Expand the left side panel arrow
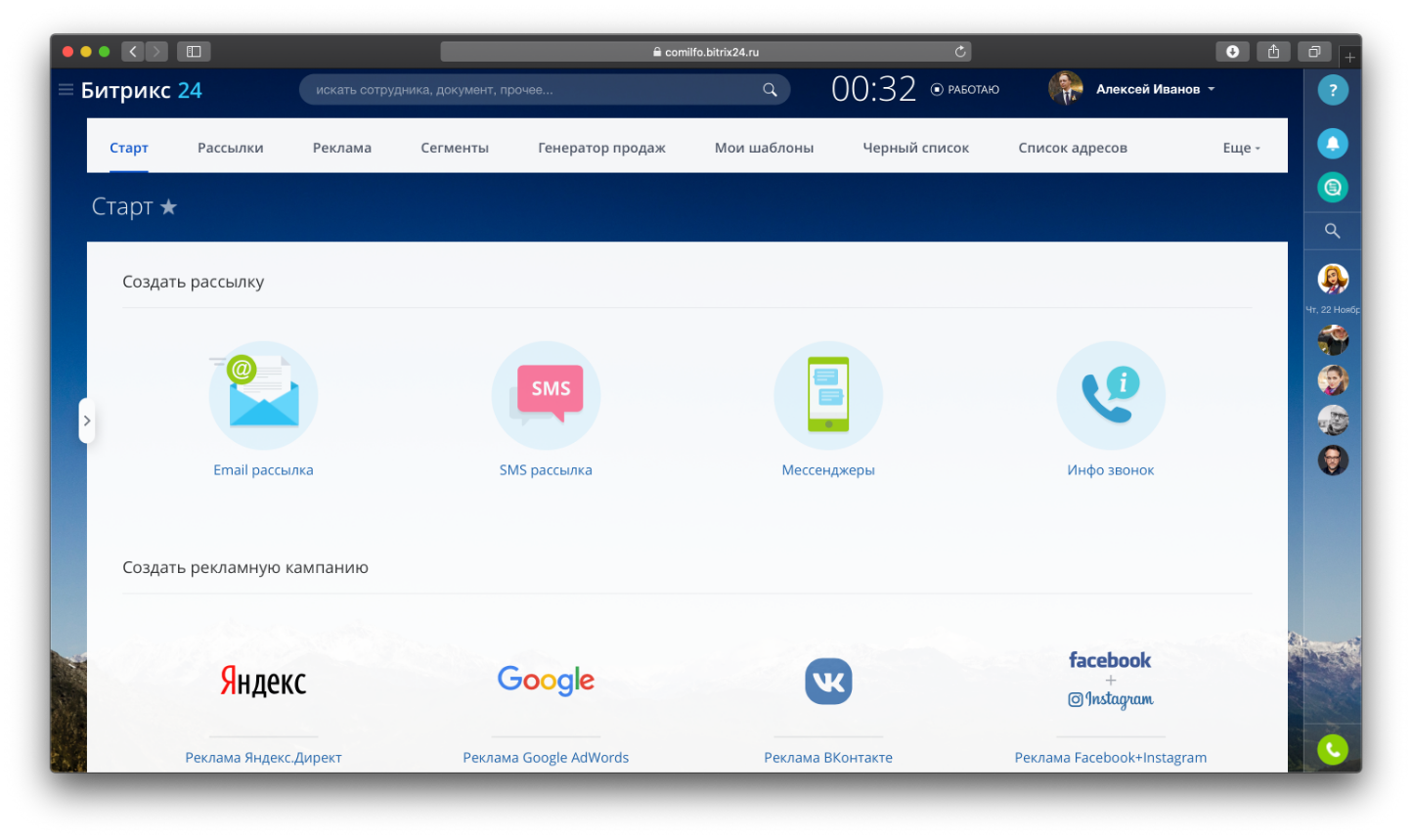Image resolution: width=1413 pixels, height=840 pixels. click(87, 420)
